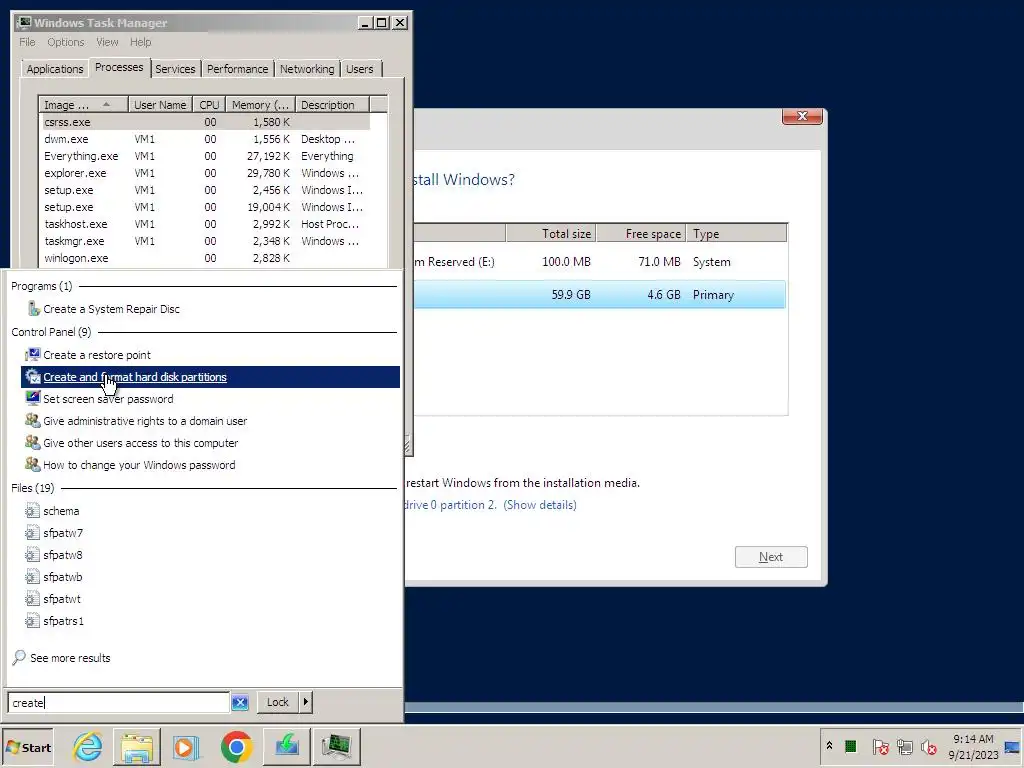Image resolution: width=1024 pixels, height=768 pixels.
Task: Sort processes by User Name column
Action: (161, 104)
